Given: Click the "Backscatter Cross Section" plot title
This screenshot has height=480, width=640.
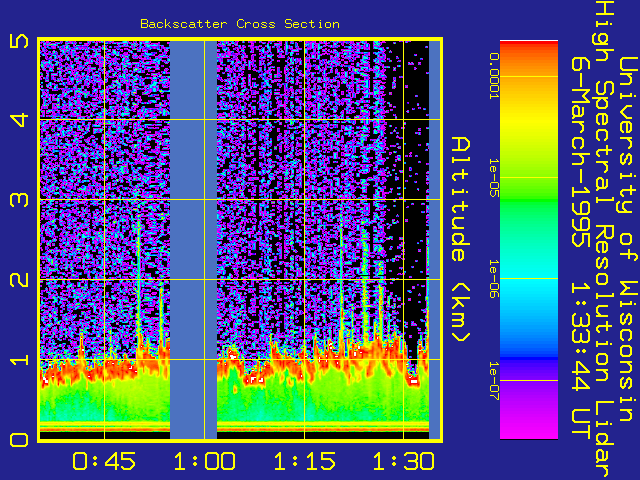Looking at the screenshot, I should tap(240, 24).
